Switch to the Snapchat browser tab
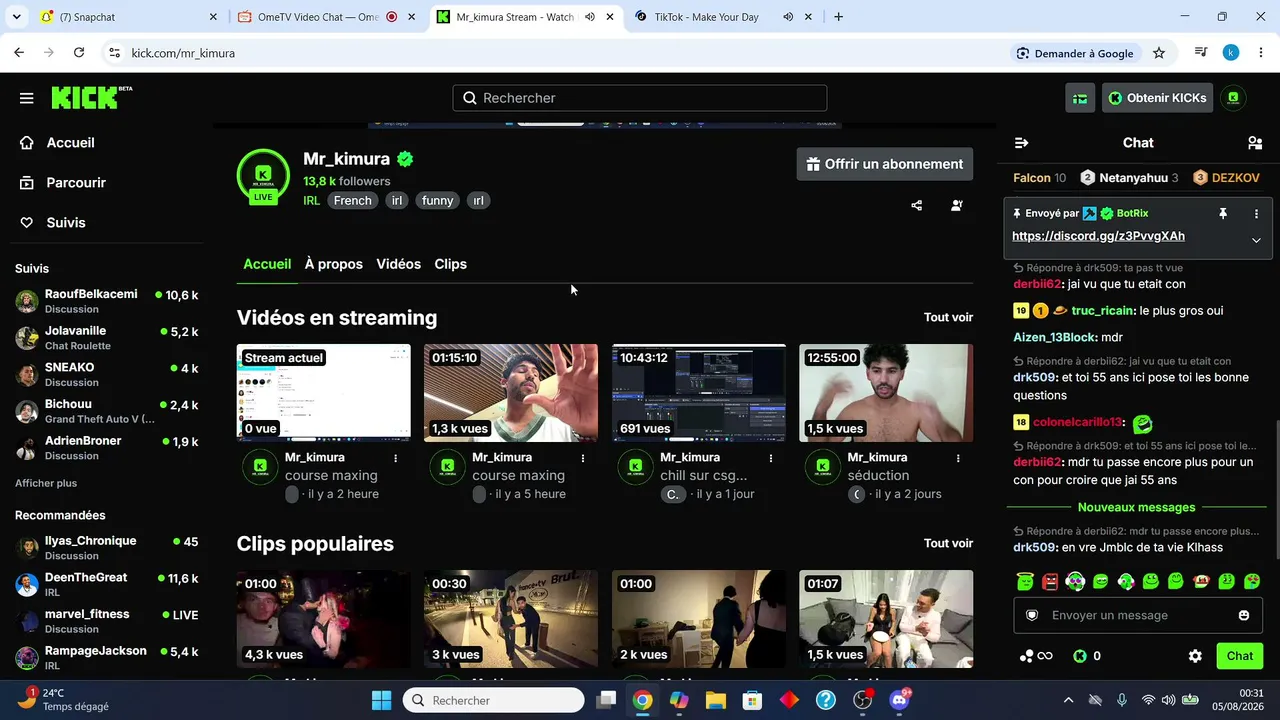This screenshot has height=720, width=1280. click(128, 17)
